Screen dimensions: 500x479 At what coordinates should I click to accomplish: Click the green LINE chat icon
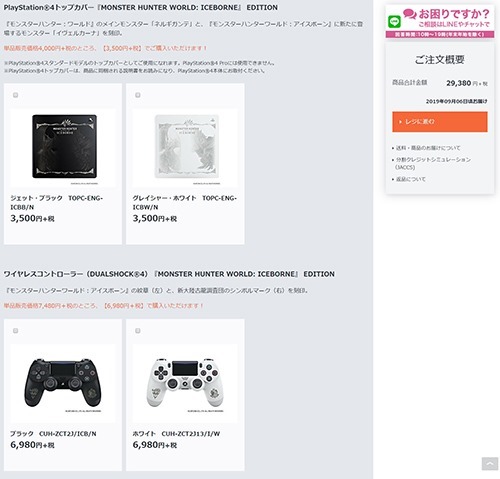[395, 22]
